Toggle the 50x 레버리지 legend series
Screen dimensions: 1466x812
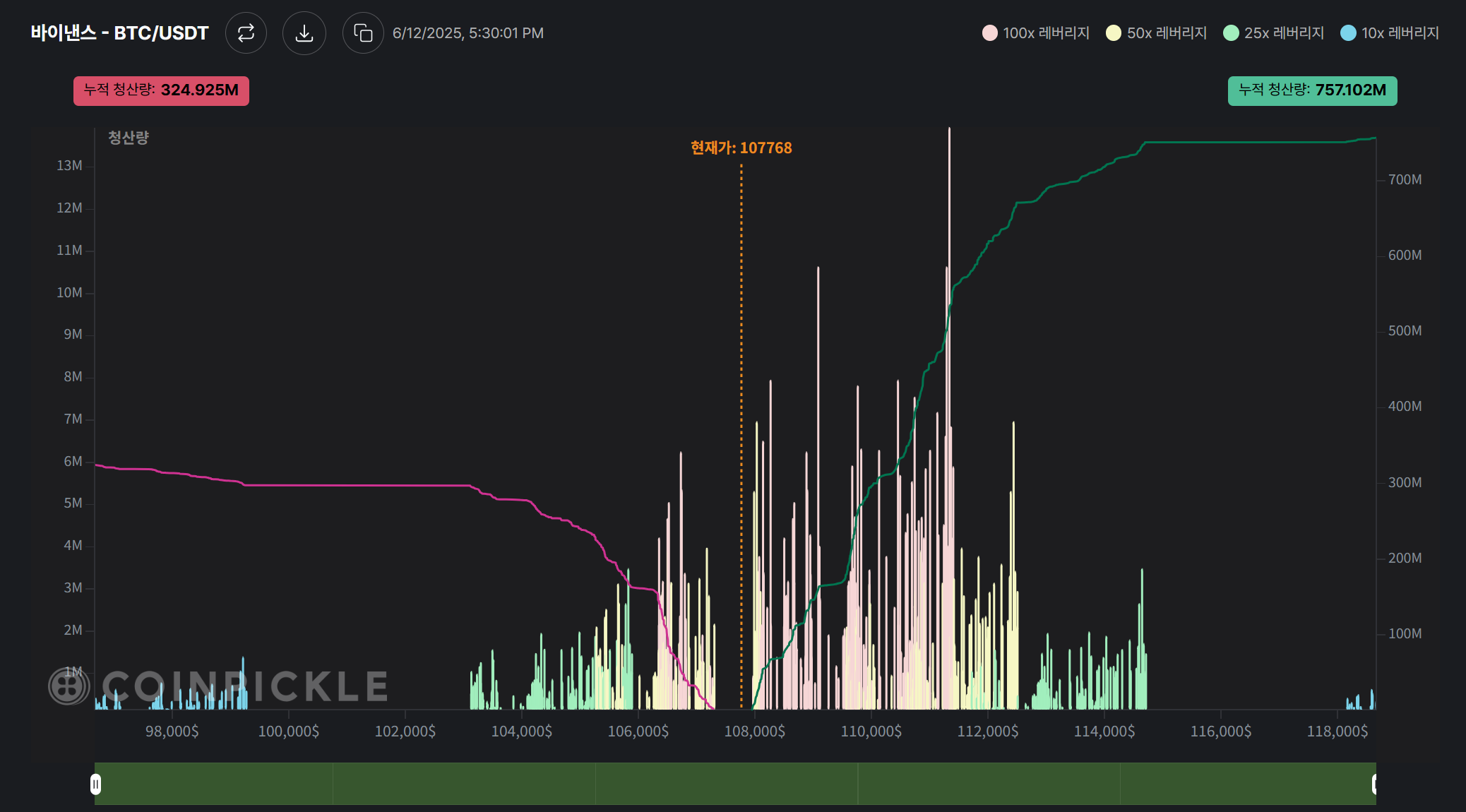pyautogui.click(x=1157, y=33)
